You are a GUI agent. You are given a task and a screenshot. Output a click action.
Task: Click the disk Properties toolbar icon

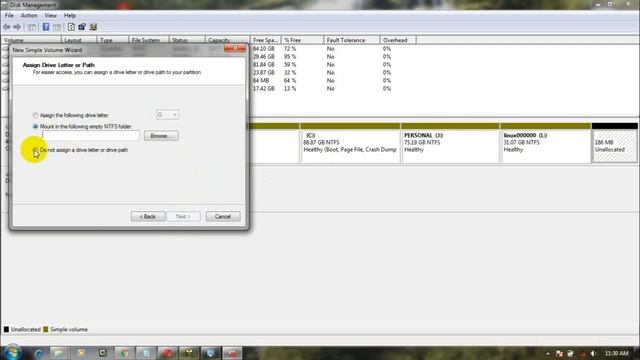tap(82, 27)
